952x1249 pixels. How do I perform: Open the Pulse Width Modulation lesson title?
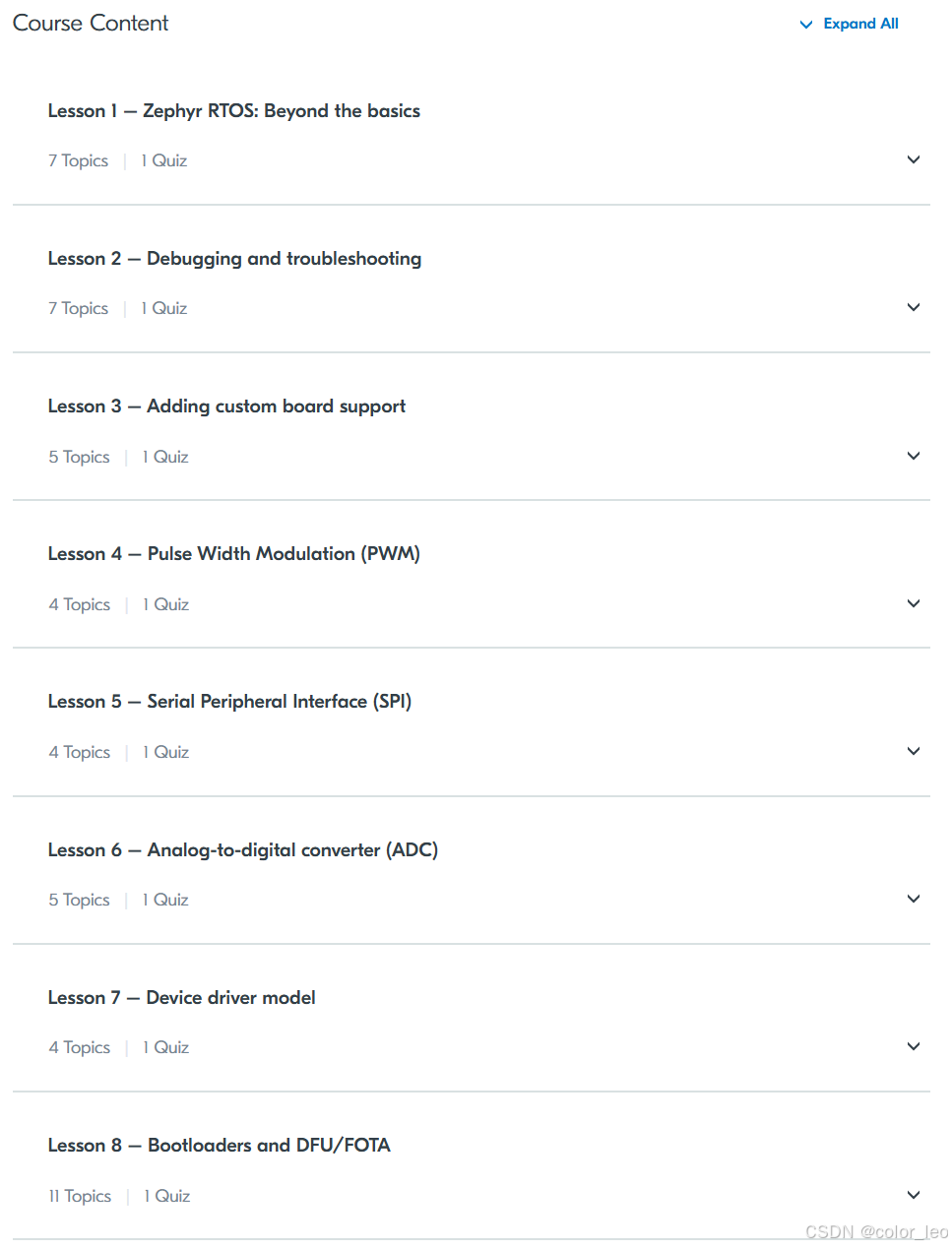coord(234,553)
